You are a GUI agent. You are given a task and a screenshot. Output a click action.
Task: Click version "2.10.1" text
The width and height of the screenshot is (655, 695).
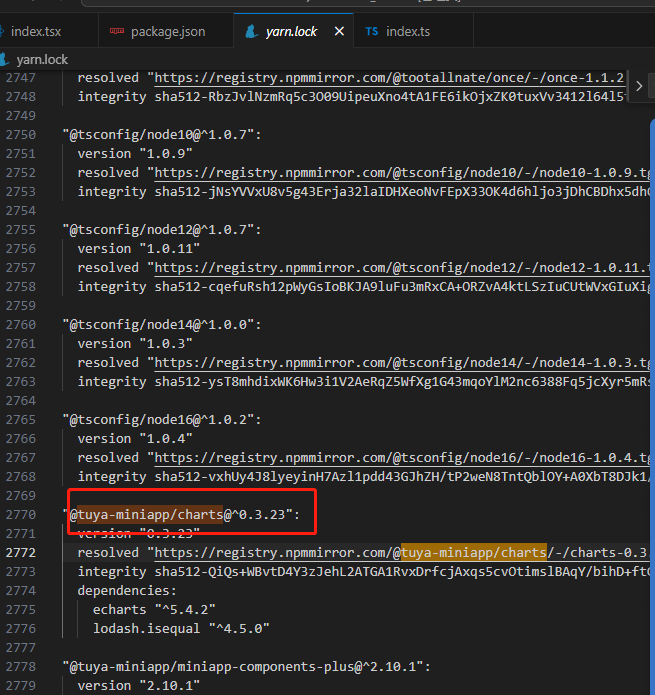click(x=139, y=686)
